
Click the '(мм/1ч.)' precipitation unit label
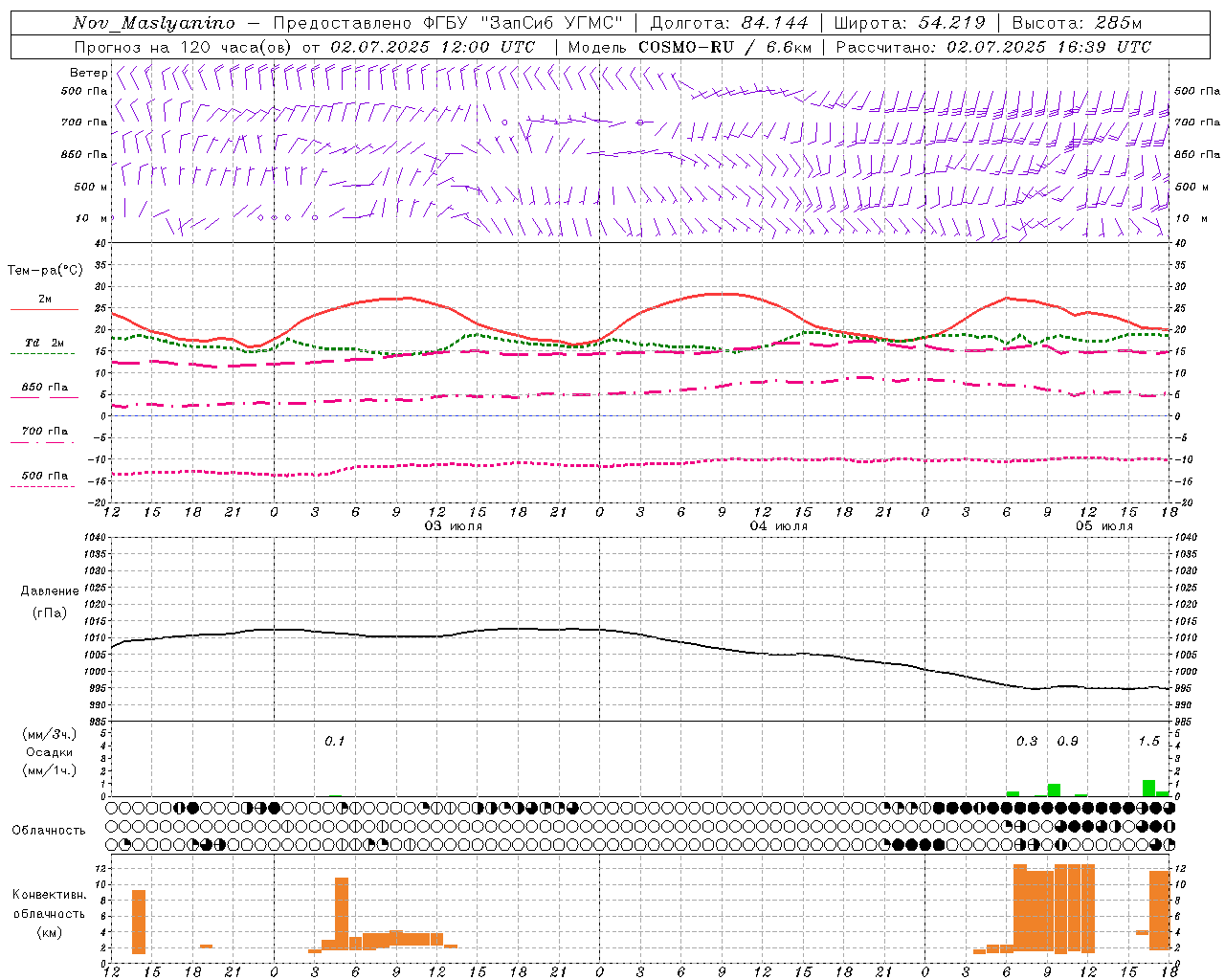click(50, 769)
